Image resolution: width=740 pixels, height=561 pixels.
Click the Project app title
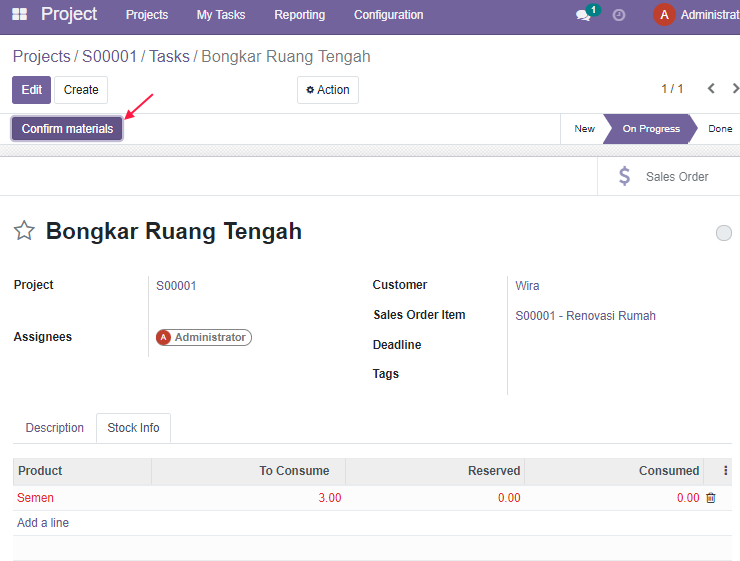click(69, 14)
